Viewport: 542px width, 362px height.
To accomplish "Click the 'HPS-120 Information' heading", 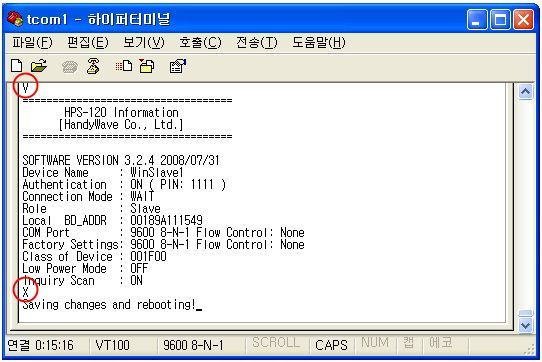I will [121, 112].
